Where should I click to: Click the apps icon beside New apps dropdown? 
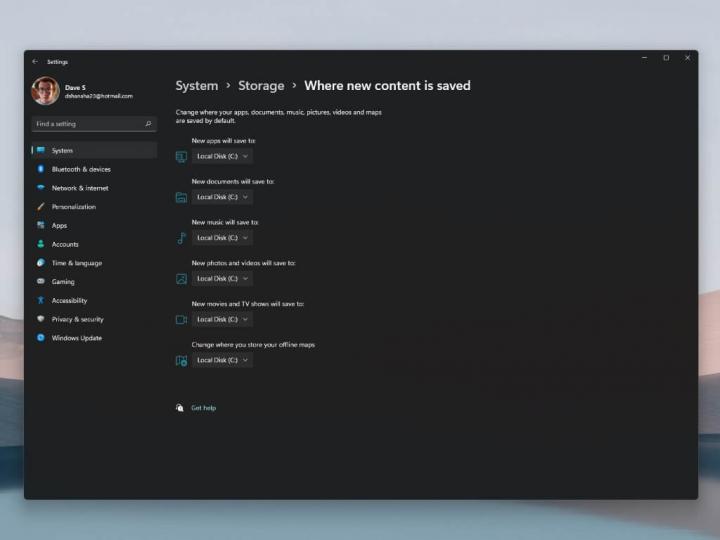pos(181,157)
